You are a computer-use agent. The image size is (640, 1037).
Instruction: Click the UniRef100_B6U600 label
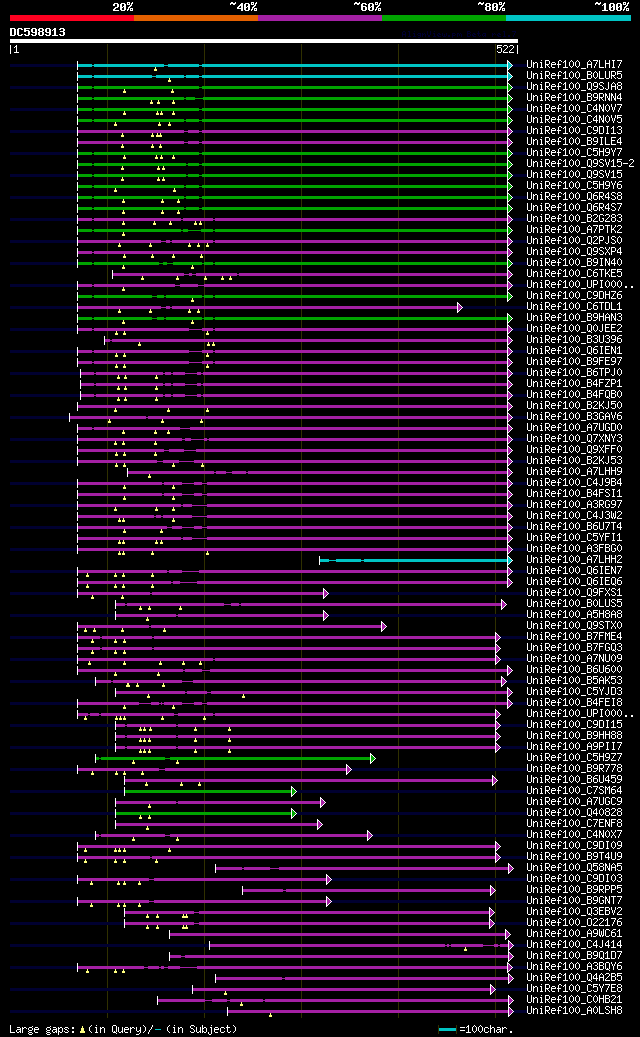click(574, 671)
